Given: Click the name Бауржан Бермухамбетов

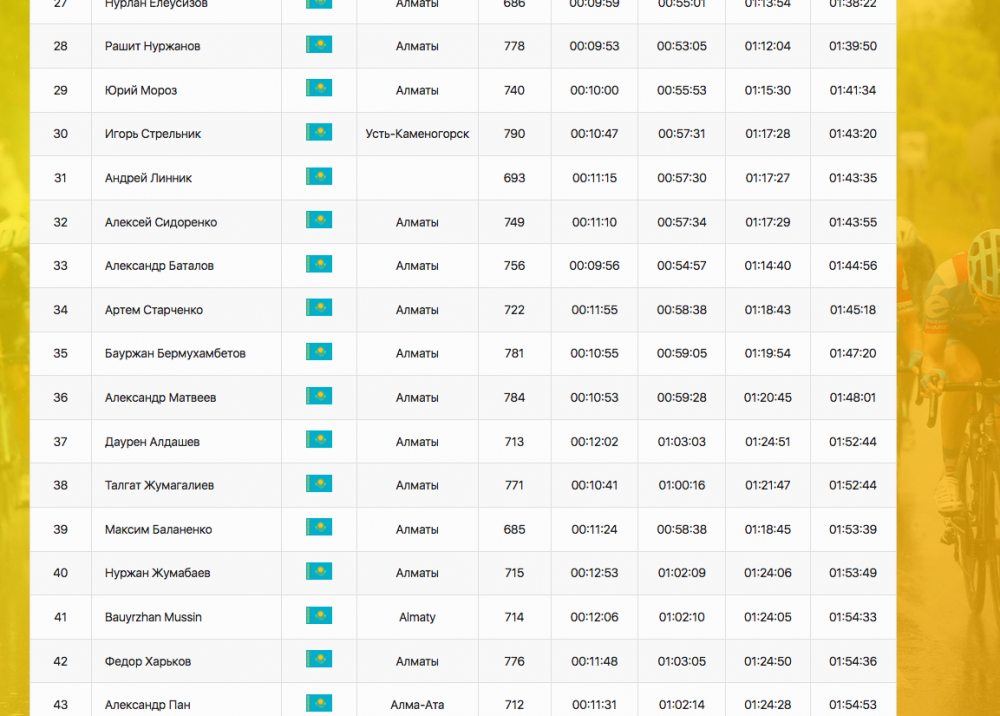Looking at the screenshot, I should click(x=175, y=354).
